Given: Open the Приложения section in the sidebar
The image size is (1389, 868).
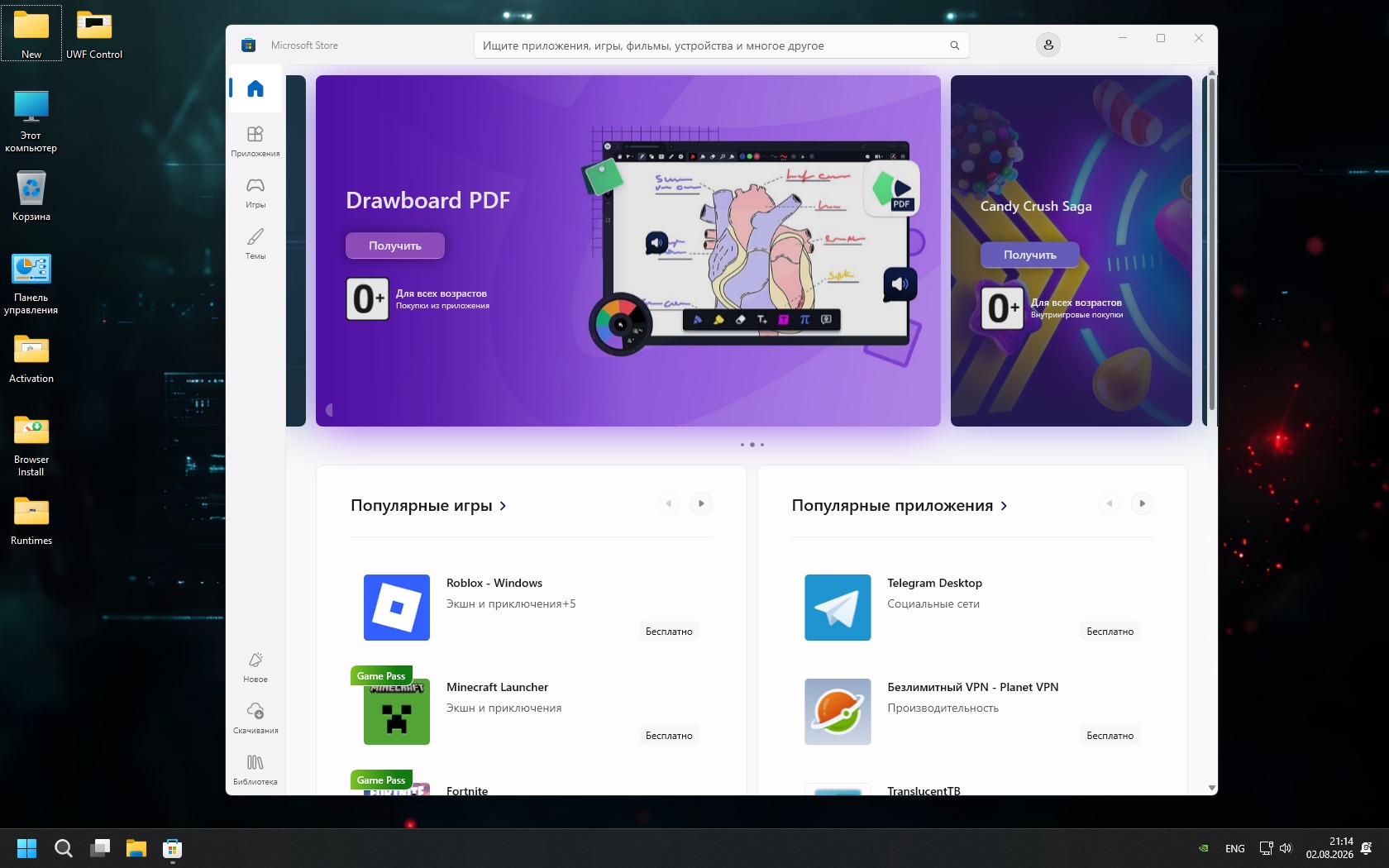Looking at the screenshot, I should [x=255, y=141].
